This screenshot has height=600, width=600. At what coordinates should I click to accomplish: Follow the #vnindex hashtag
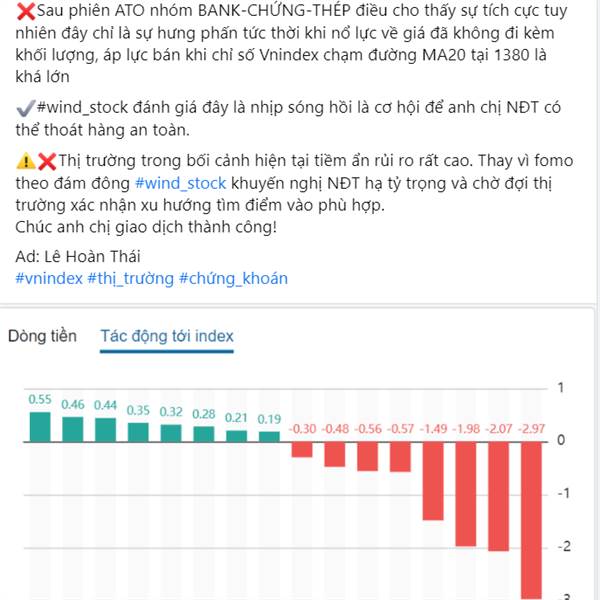pos(49,278)
